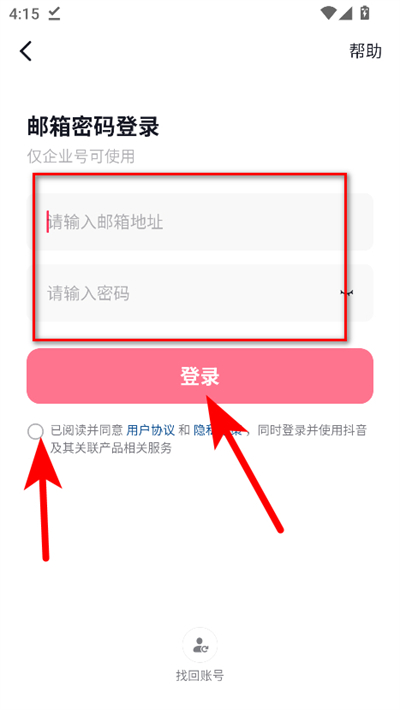Focus the 请输入密码 password field

[x=200, y=293]
